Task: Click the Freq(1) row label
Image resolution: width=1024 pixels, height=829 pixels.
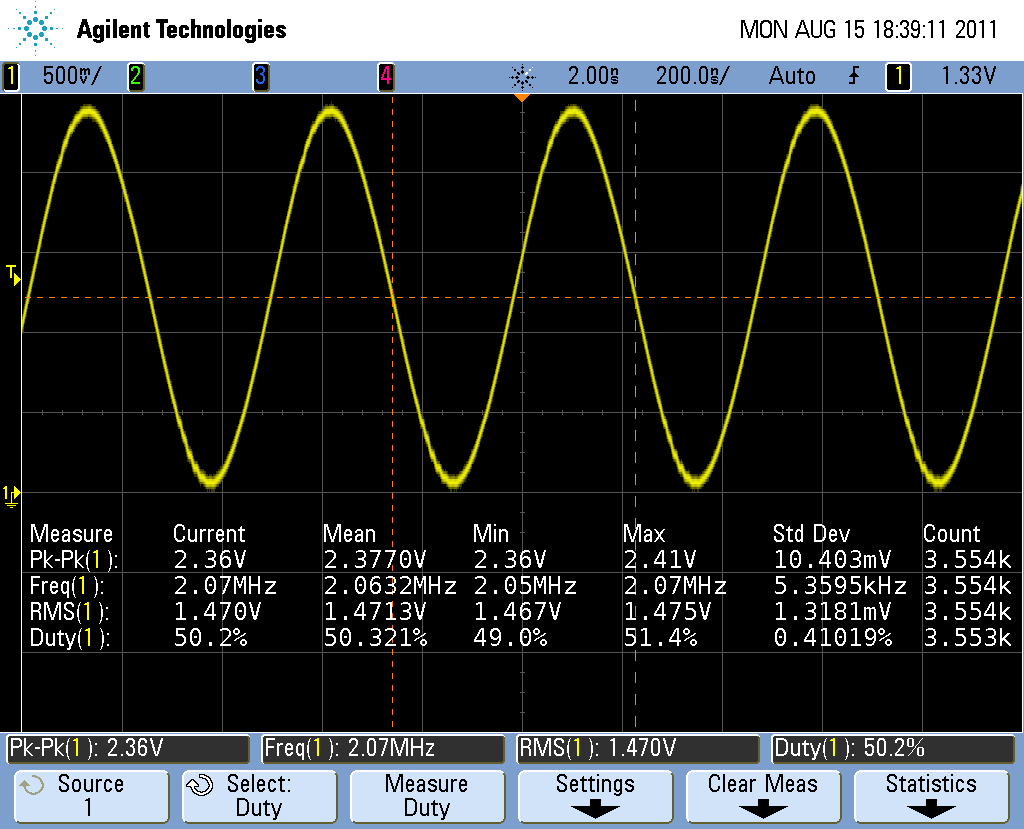Action: (x=67, y=586)
